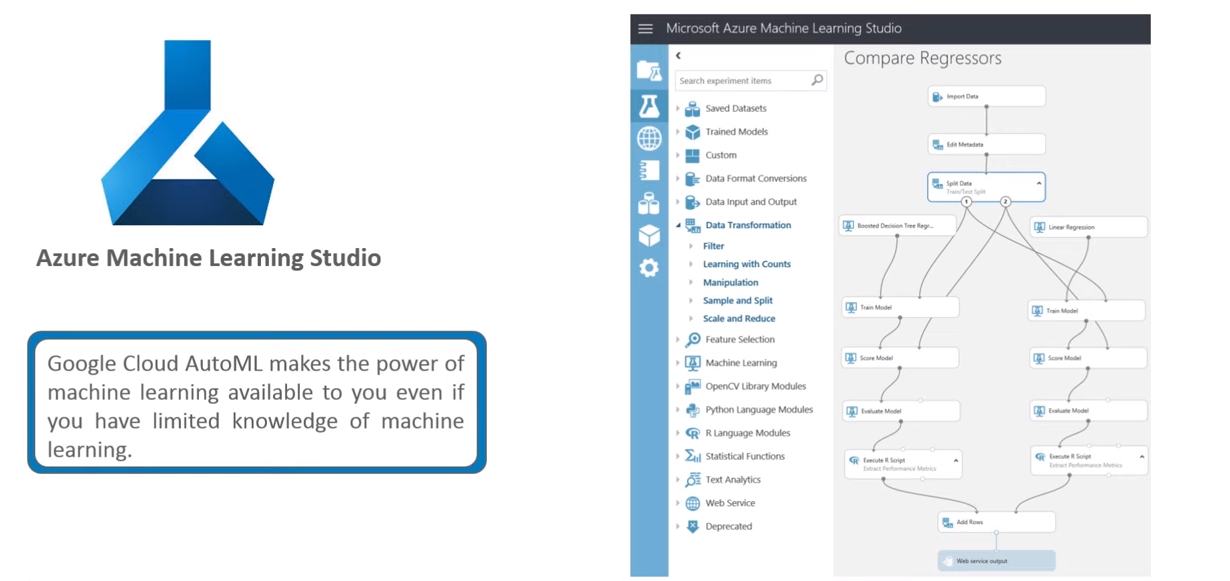Select the Linear Regression module

pyautogui.click(x=1089, y=227)
